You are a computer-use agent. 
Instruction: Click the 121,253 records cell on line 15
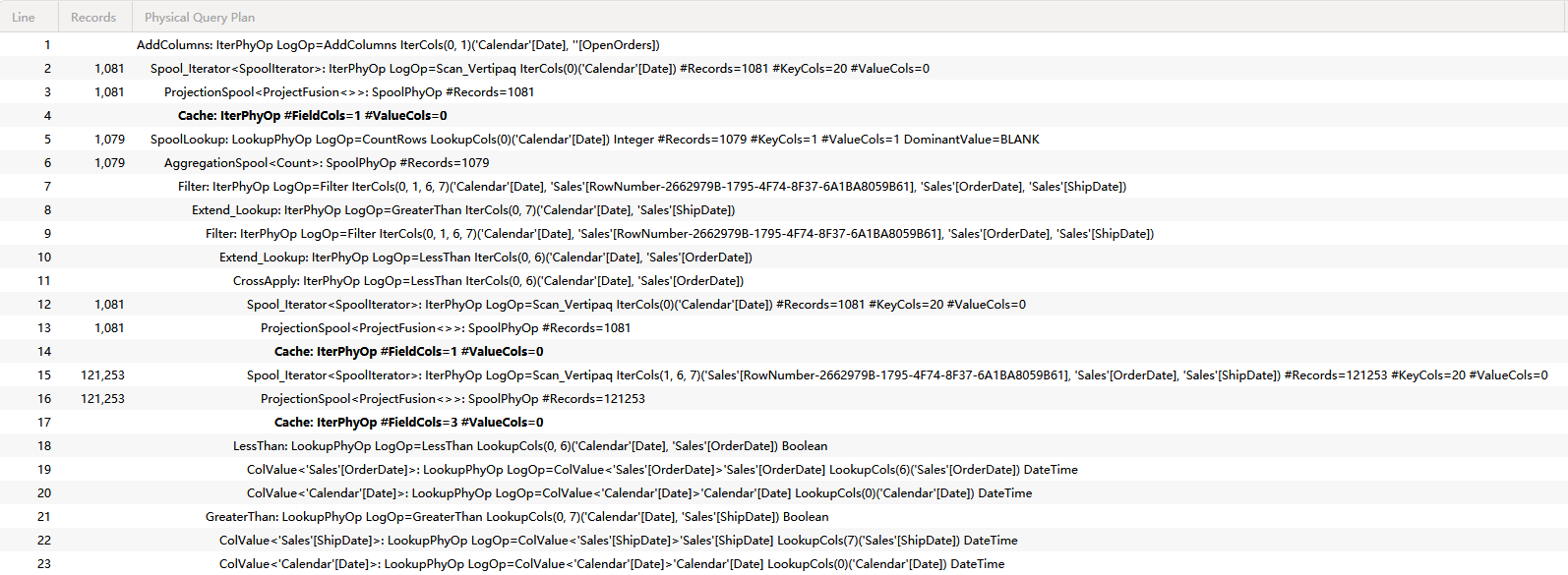(102, 375)
